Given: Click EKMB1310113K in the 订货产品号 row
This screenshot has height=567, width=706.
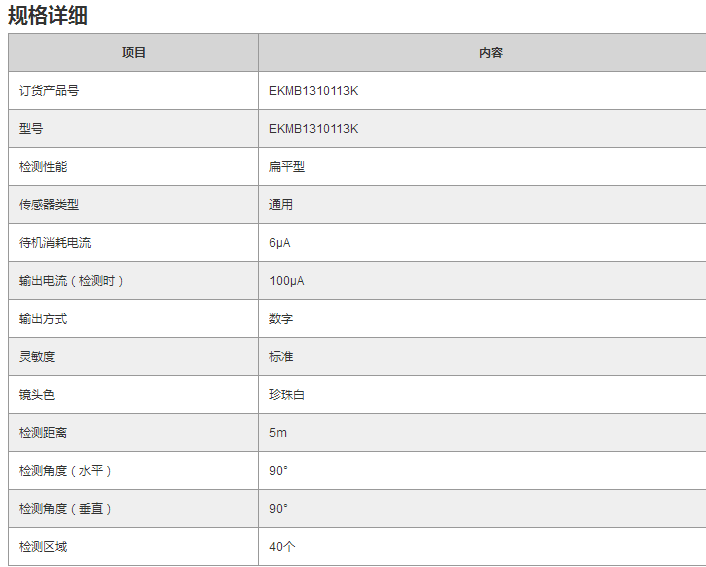Looking at the screenshot, I should click(x=314, y=91).
